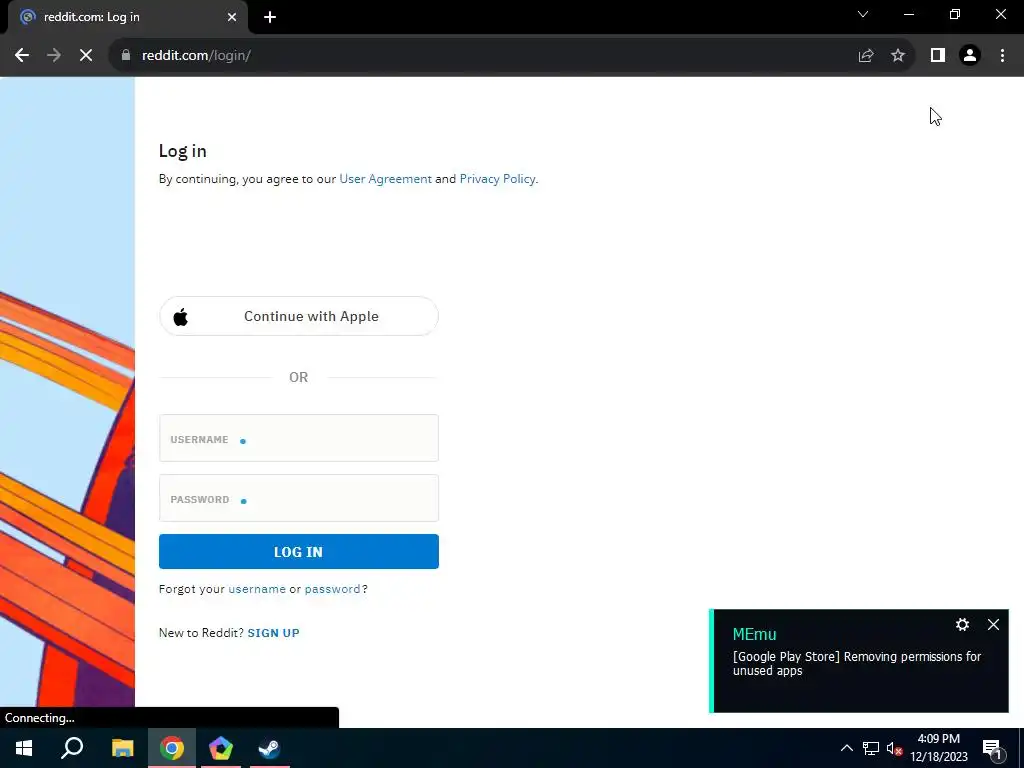
Task: Open the Chrome profile avatar
Action: 970,56
